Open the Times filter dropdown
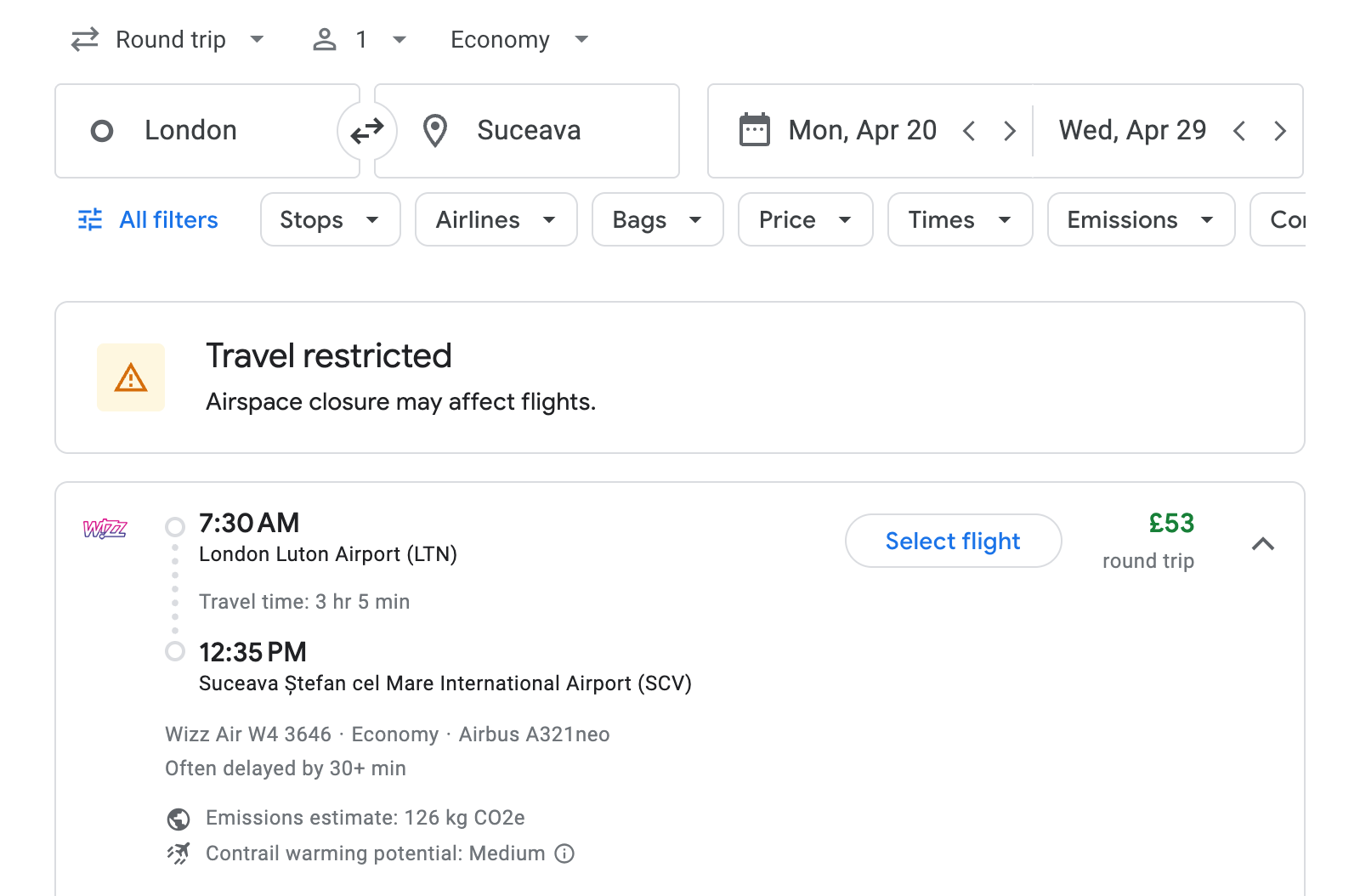 coord(959,219)
